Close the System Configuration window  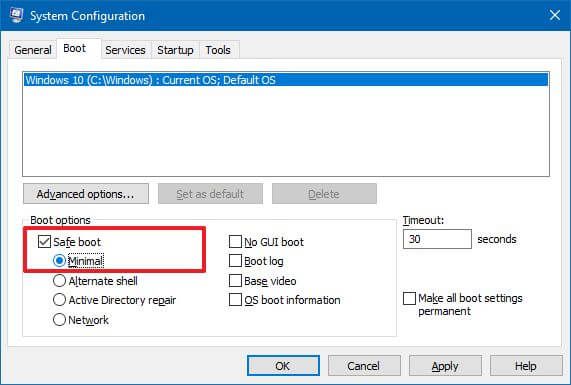555,15
